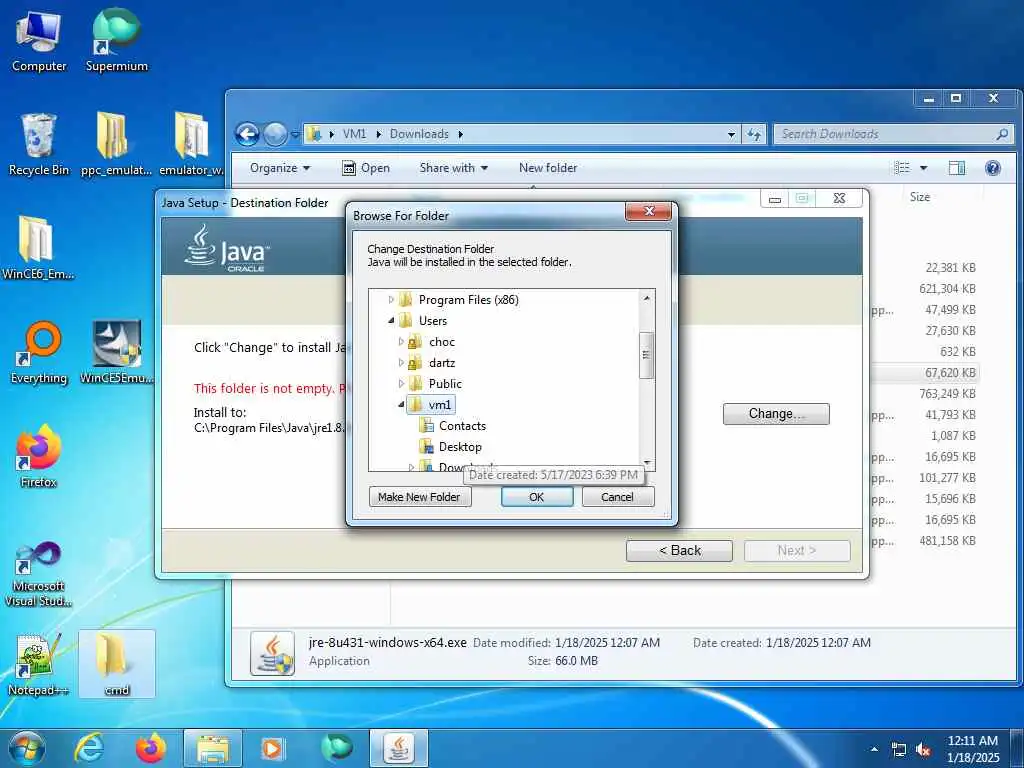Select the VM1 breadcrumb in the address bar
Screen dimensions: 1024x768
(354, 134)
